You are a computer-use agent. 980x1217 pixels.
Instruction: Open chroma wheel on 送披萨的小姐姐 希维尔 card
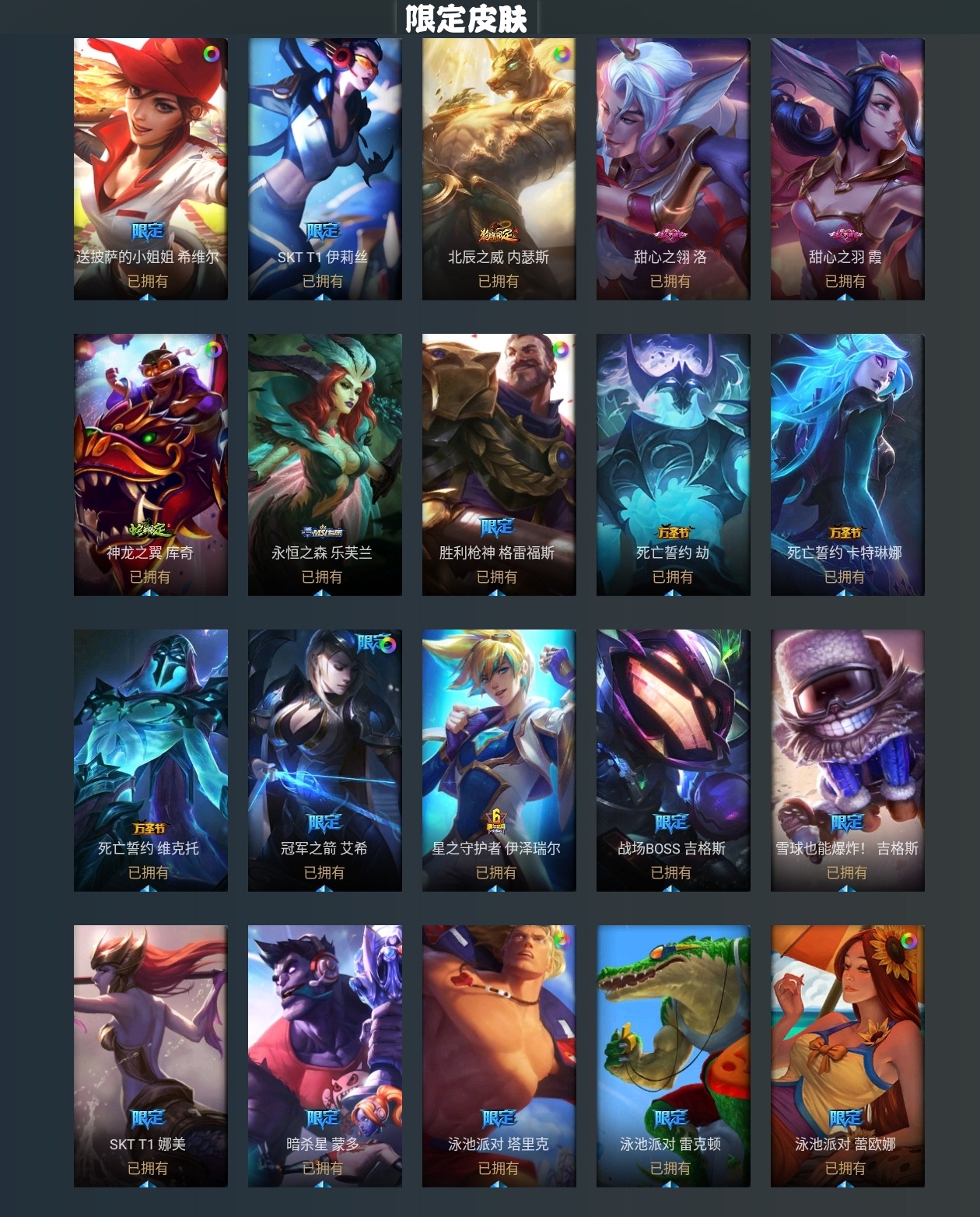pyautogui.click(x=211, y=54)
